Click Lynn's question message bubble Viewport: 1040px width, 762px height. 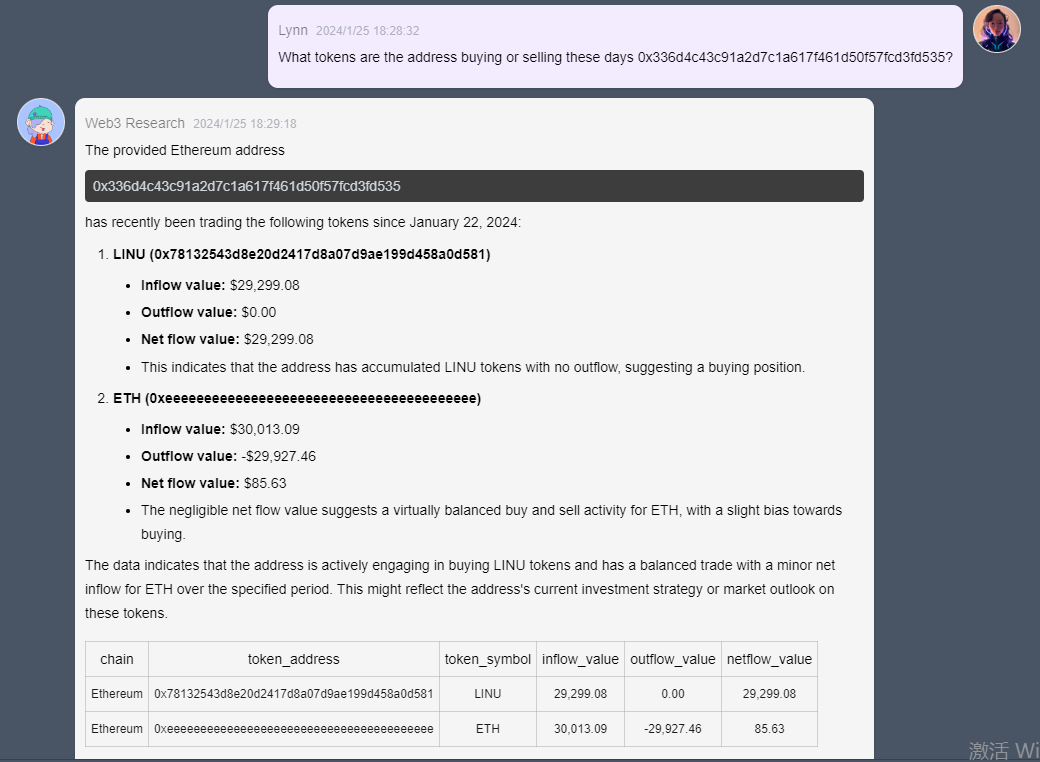[615, 46]
